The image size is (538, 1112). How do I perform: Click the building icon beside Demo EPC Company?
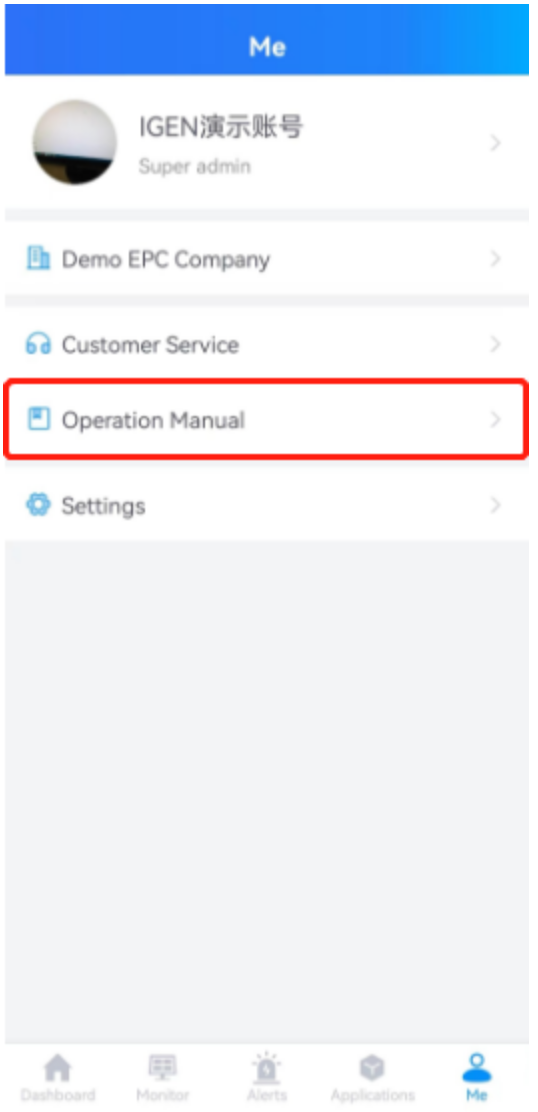click(x=38, y=259)
